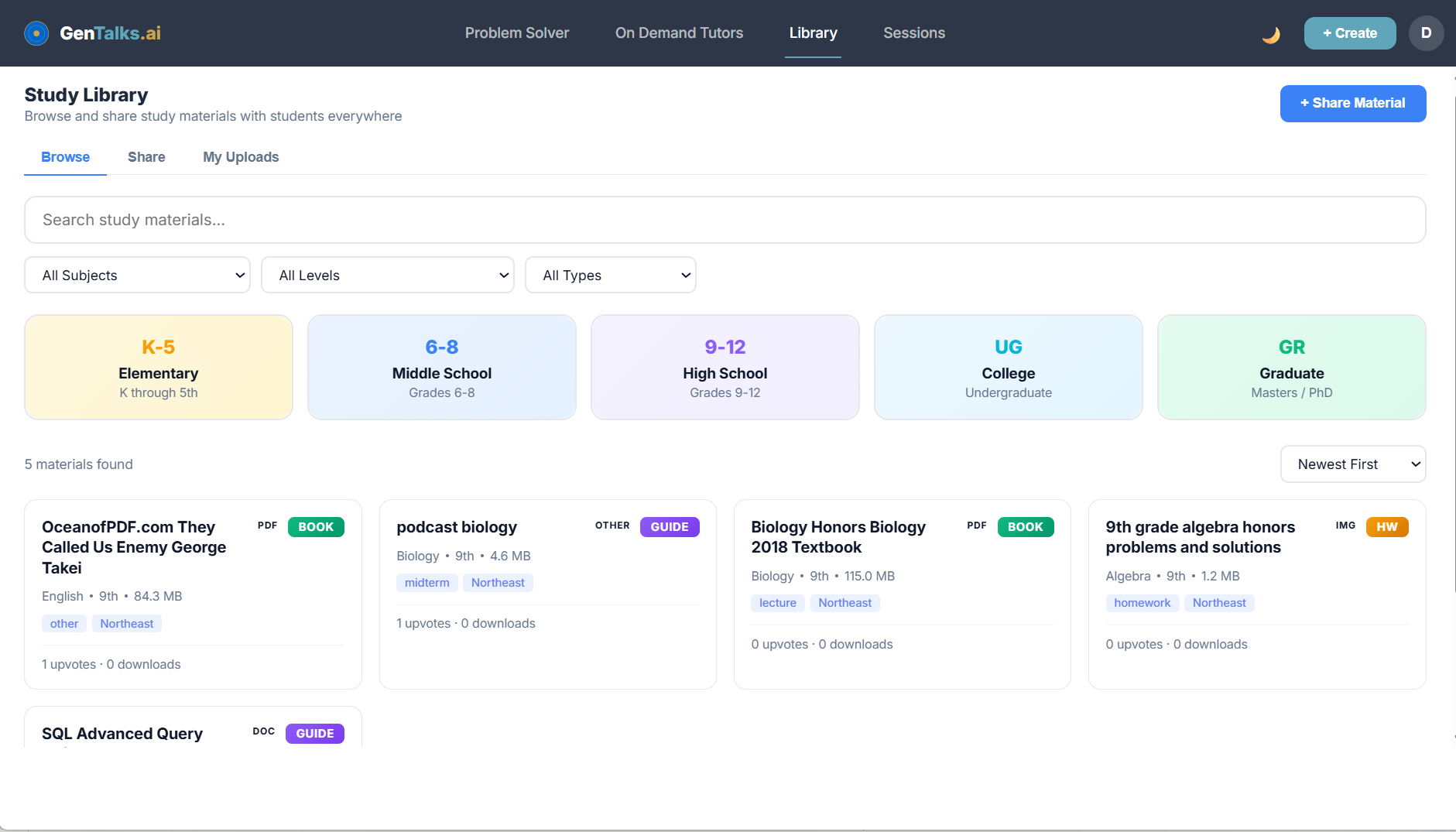This screenshot has height=832, width=1456.
Task: Click the GUIDE badge on SQL Advanced Query
Action: pyautogui.click(x=315, y=734)
